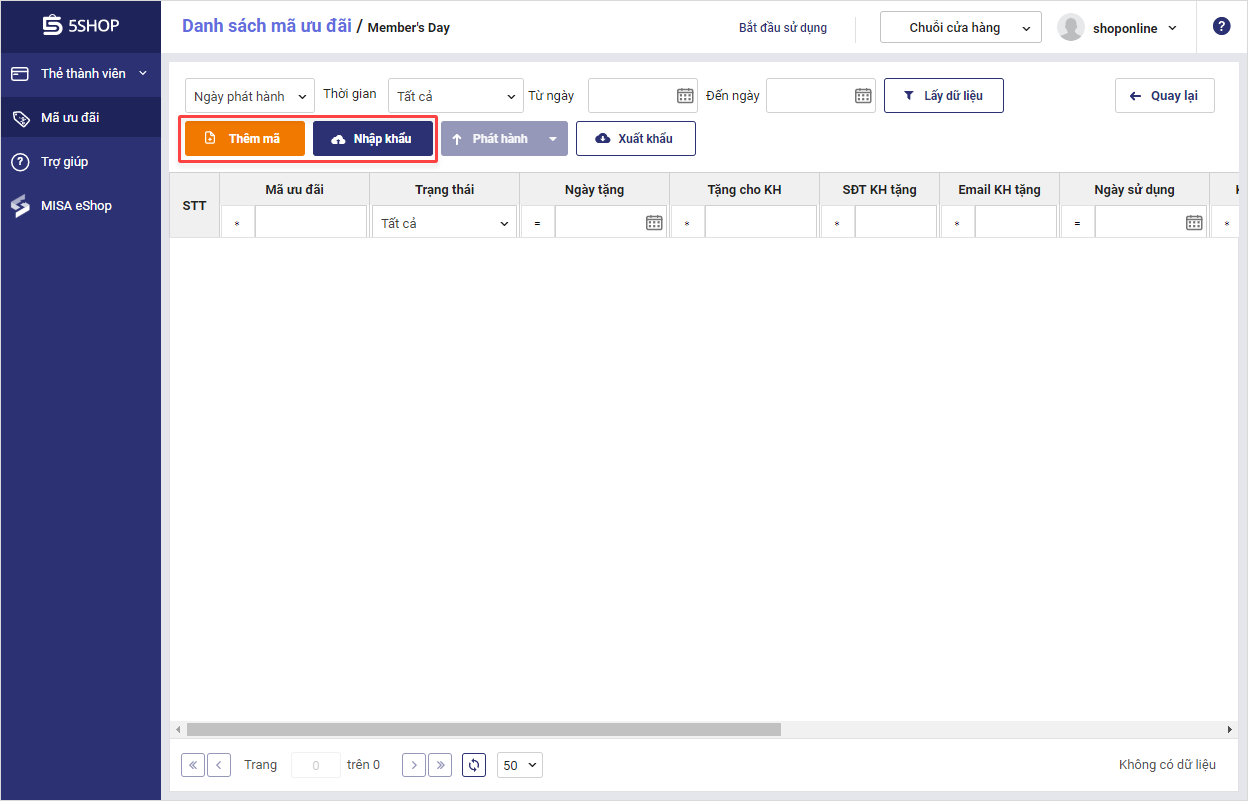
Task: Click the Email KH tặng filter operator
Action: 957,223
